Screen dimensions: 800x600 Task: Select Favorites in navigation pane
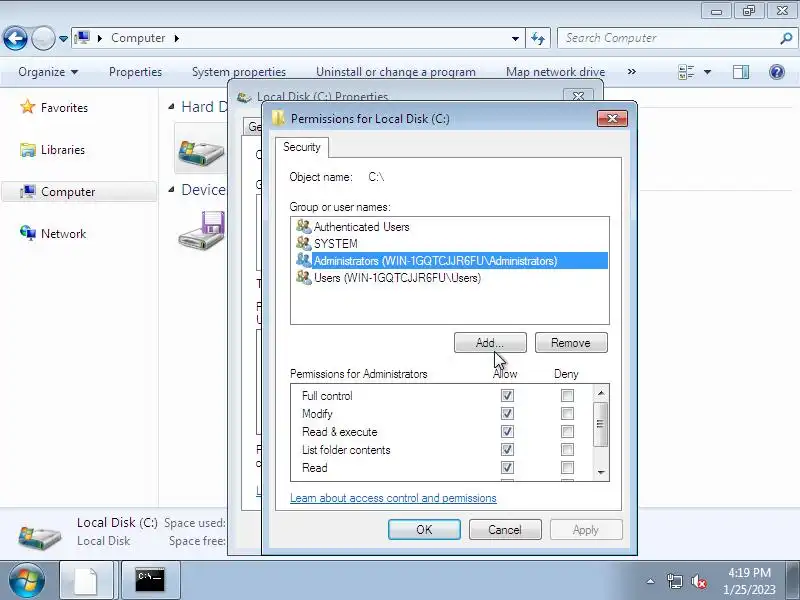tap(64, 108)
